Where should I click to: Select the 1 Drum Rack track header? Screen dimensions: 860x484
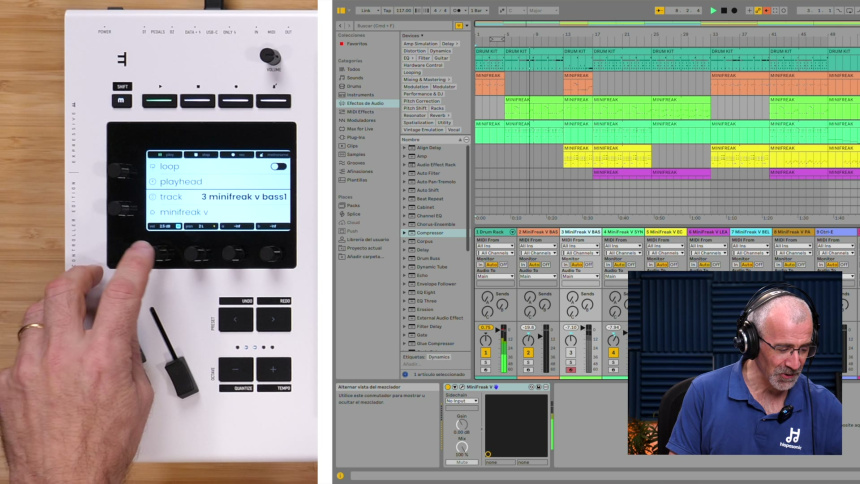(x=495, y=232)
